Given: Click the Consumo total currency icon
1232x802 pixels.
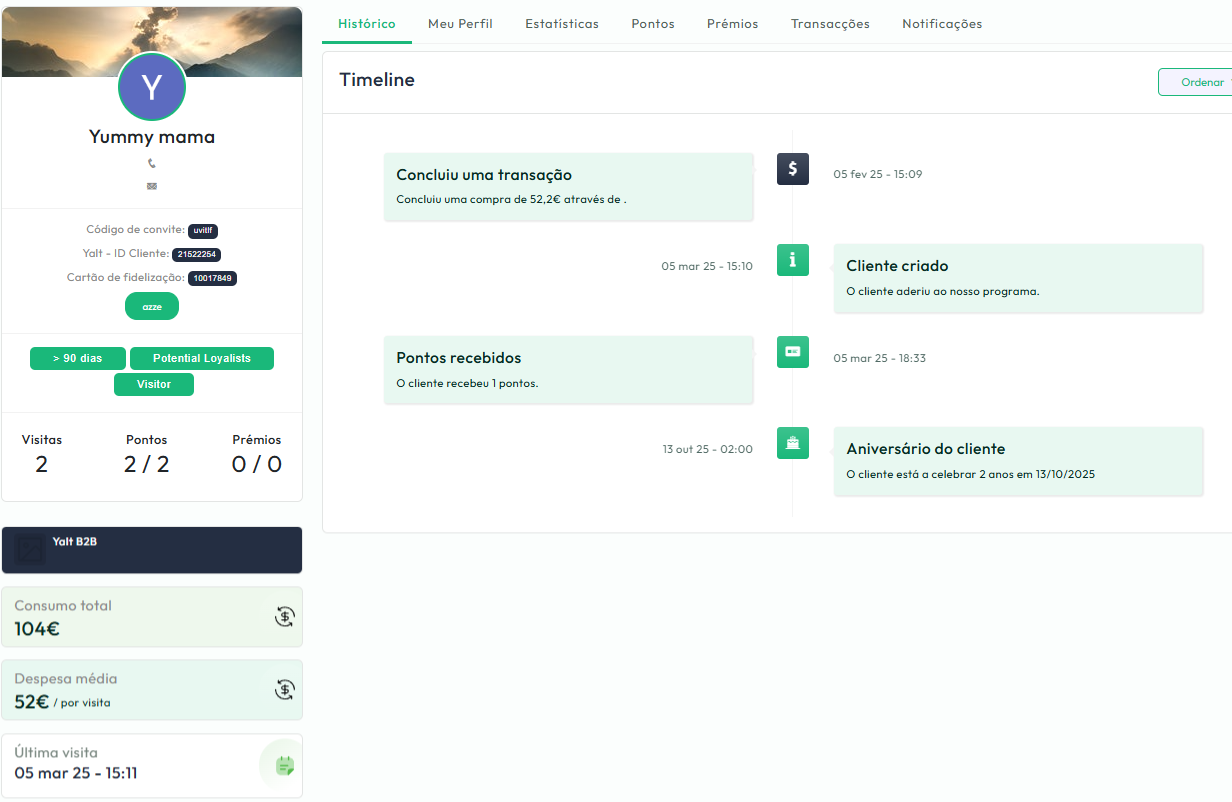Looking at the screenshot, I should coord(285,617).
